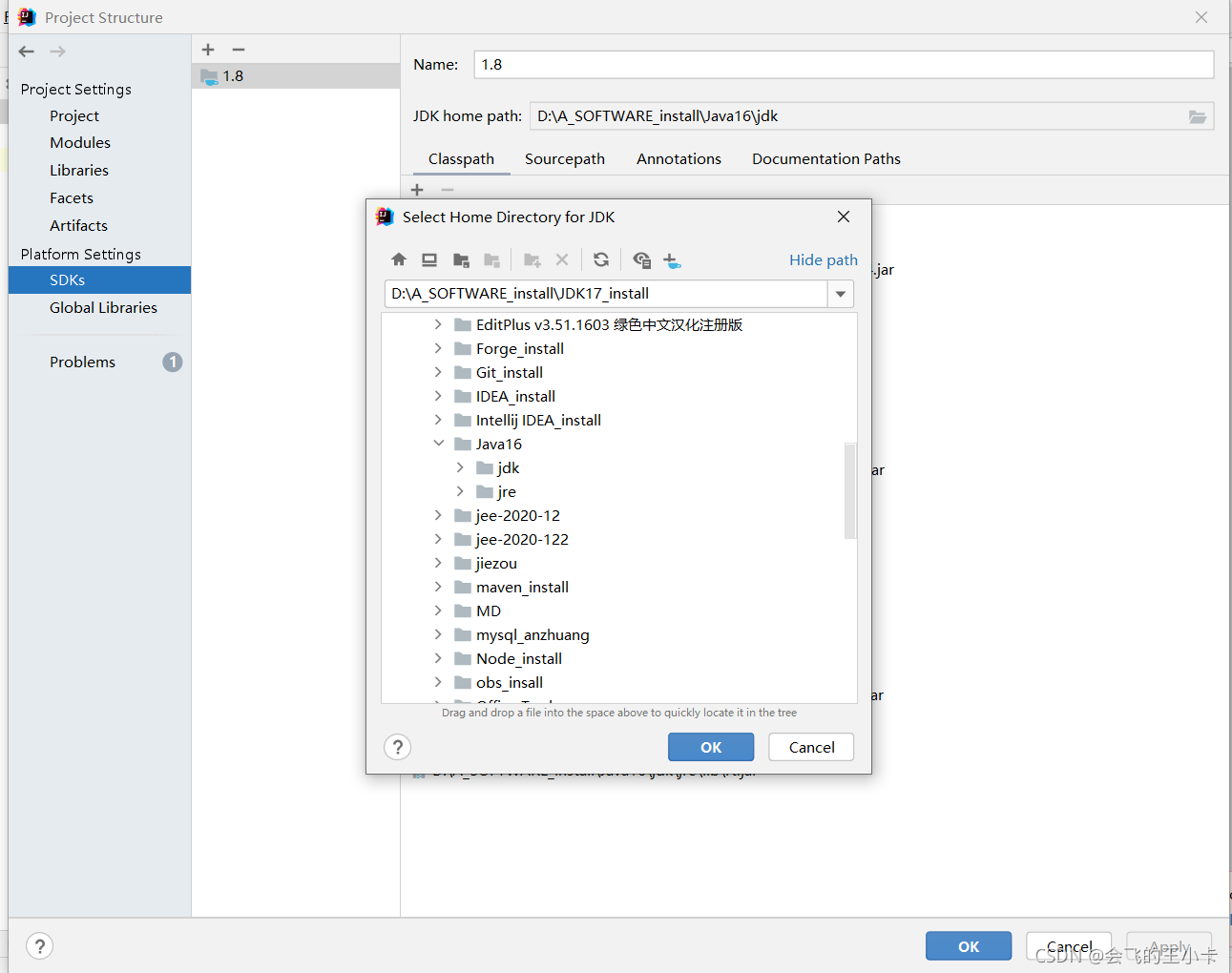The image size is (1232, 973).
Task: Toggle Show Hidden Files and Directories
Action: tap(641, 259)
